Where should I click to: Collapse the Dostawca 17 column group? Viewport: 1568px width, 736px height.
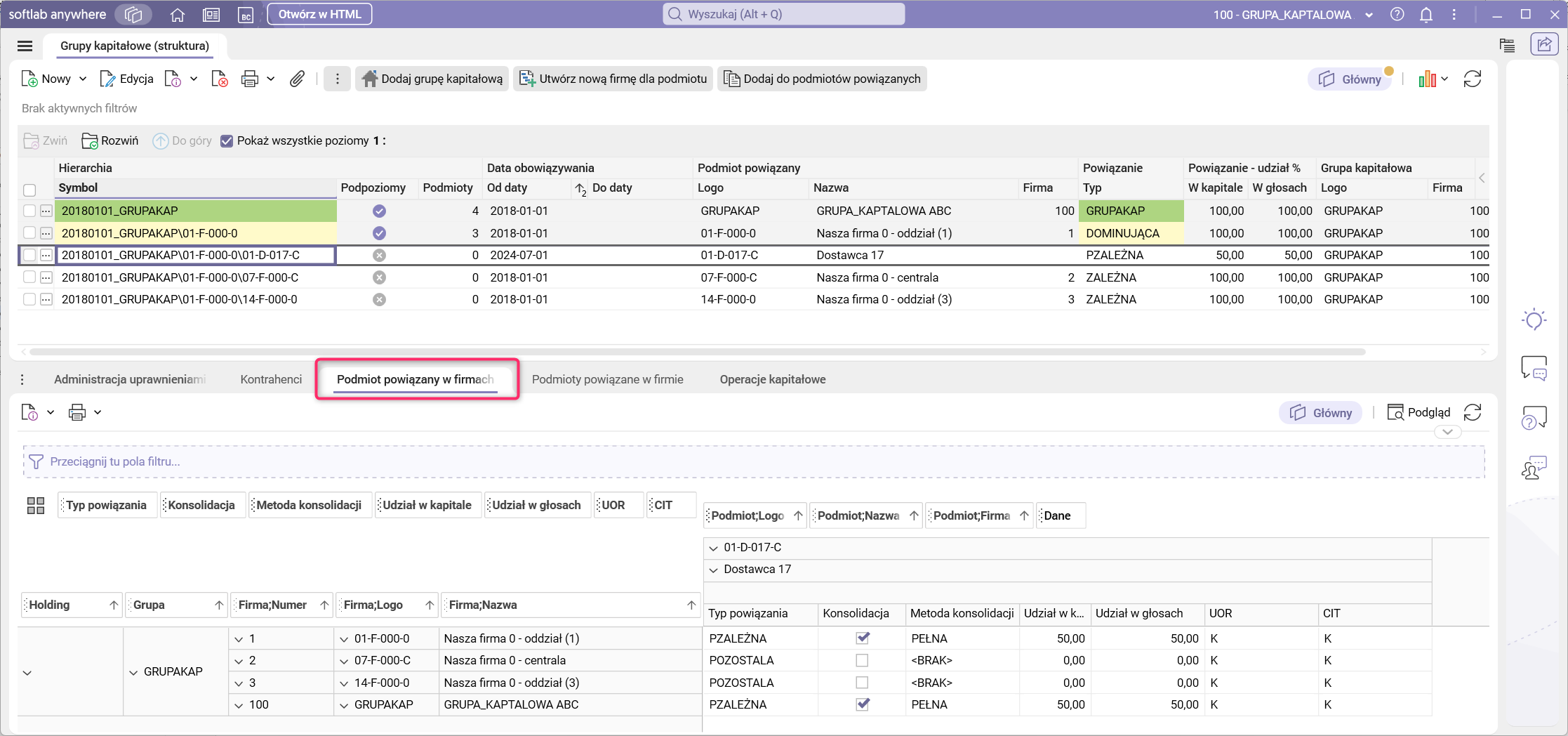[x=714, y=570]
